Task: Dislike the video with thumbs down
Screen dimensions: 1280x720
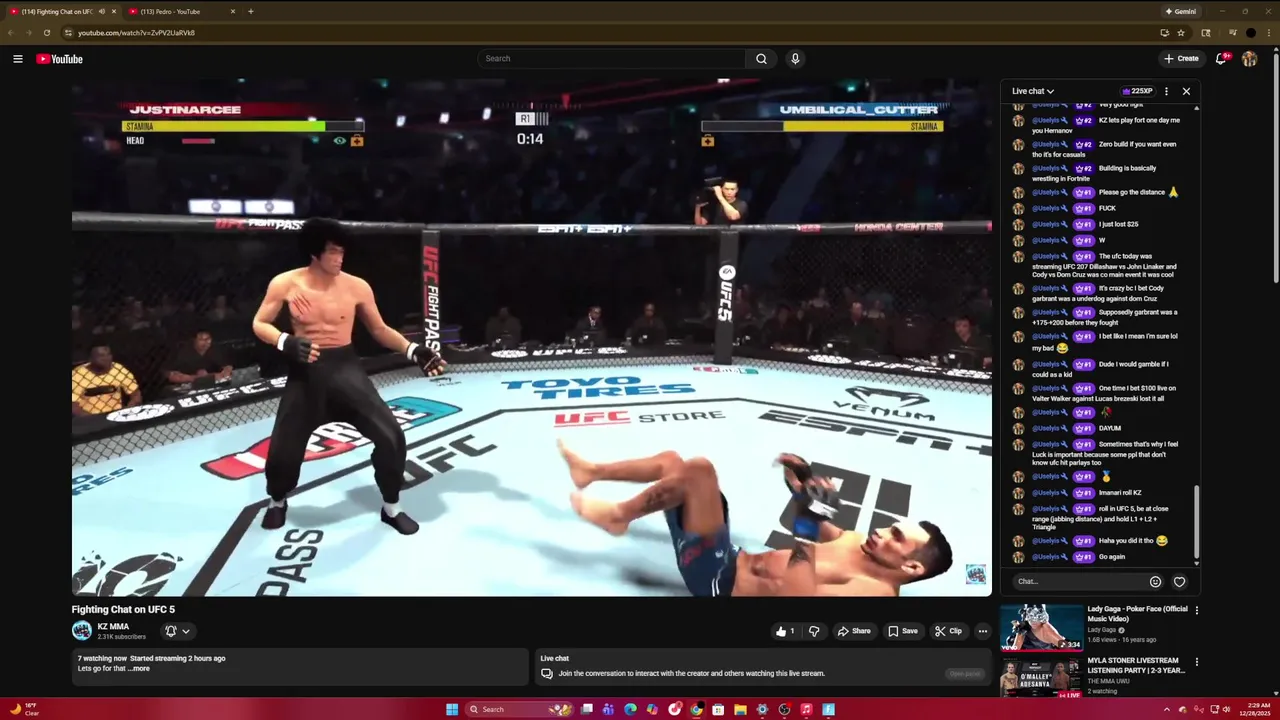Action: click(x=814, y=631)
